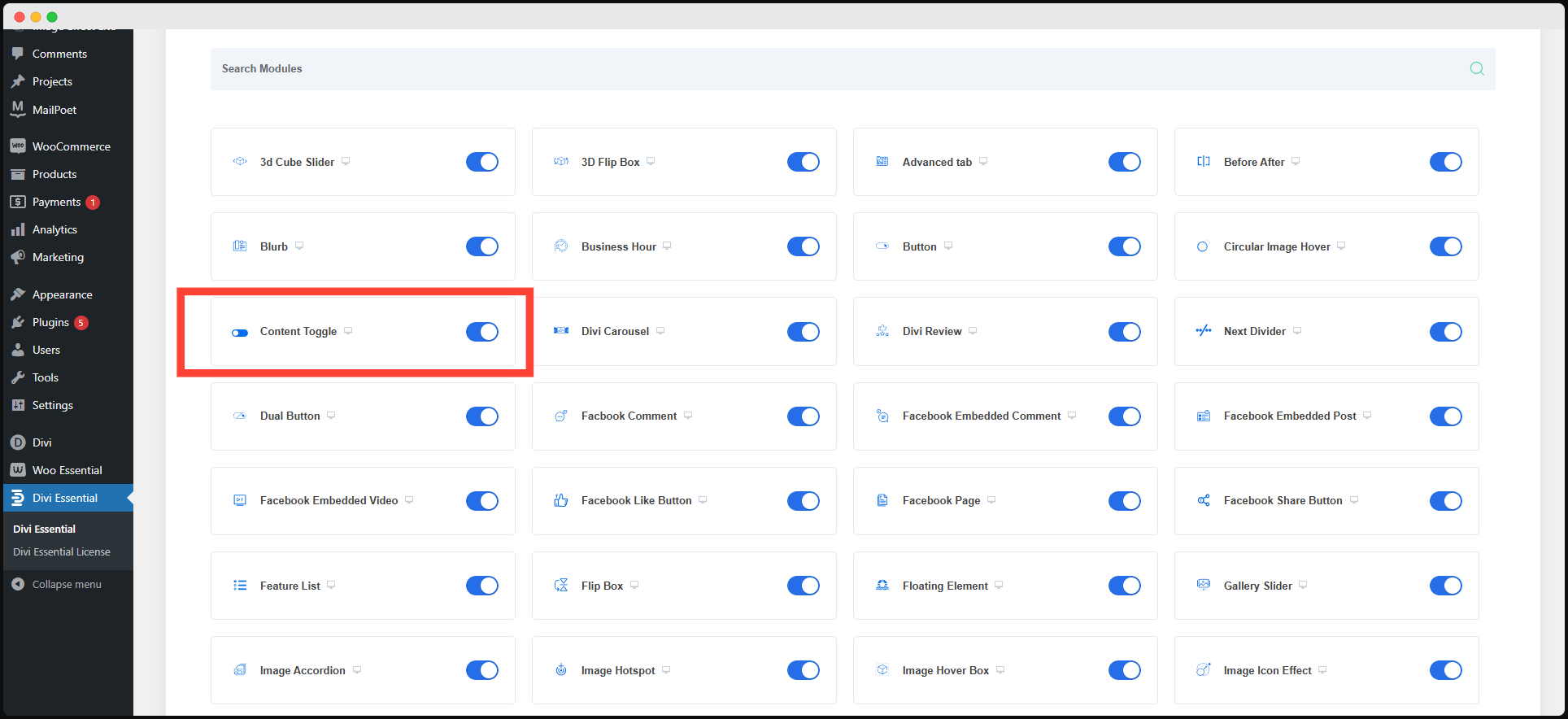
Task: Open the Products sidebar menu
Action: [x=68, y=174]
